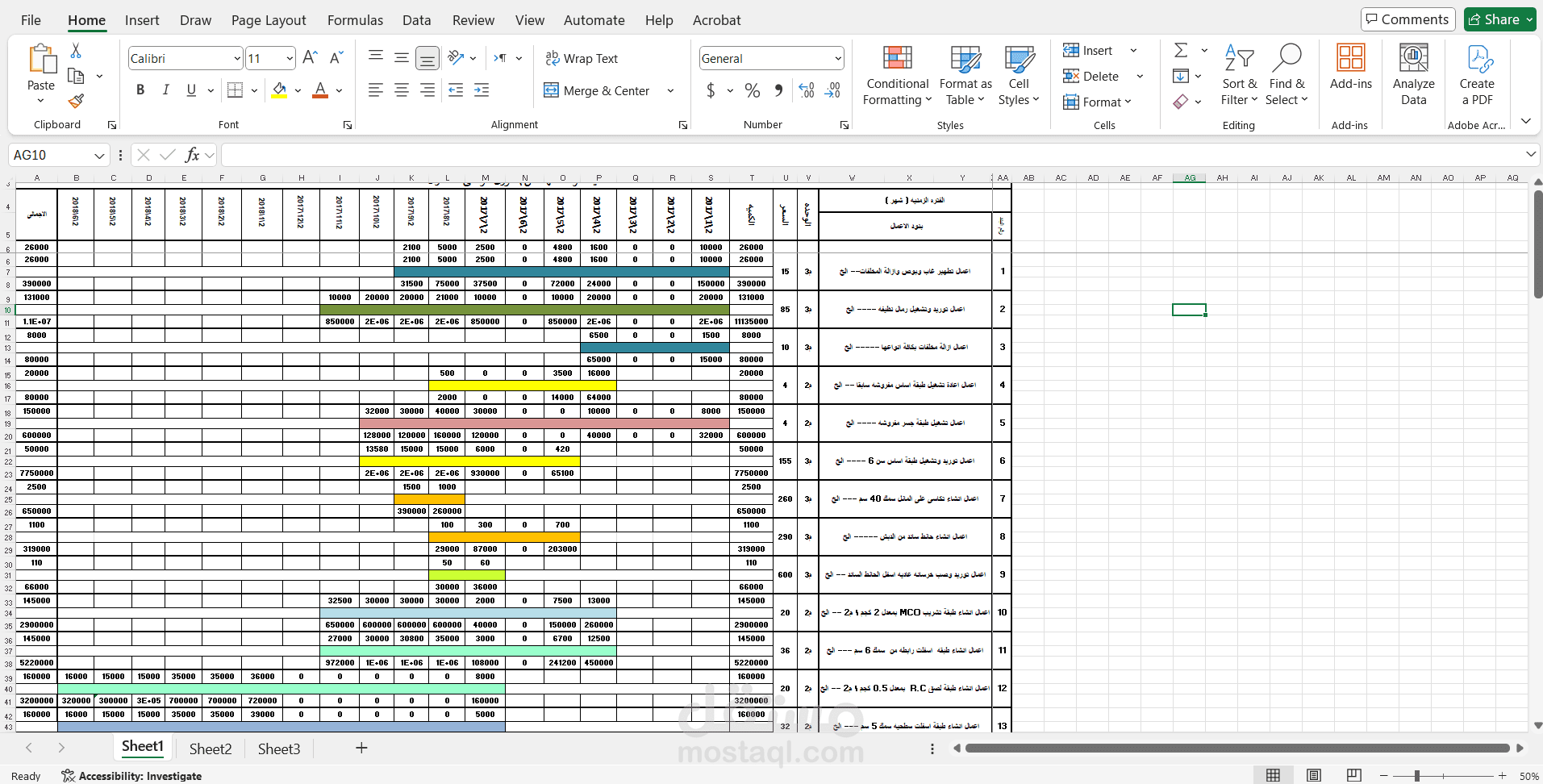Apply Percent Style format
Screen dimensions: 1543x784
click(x=753, y=90)
